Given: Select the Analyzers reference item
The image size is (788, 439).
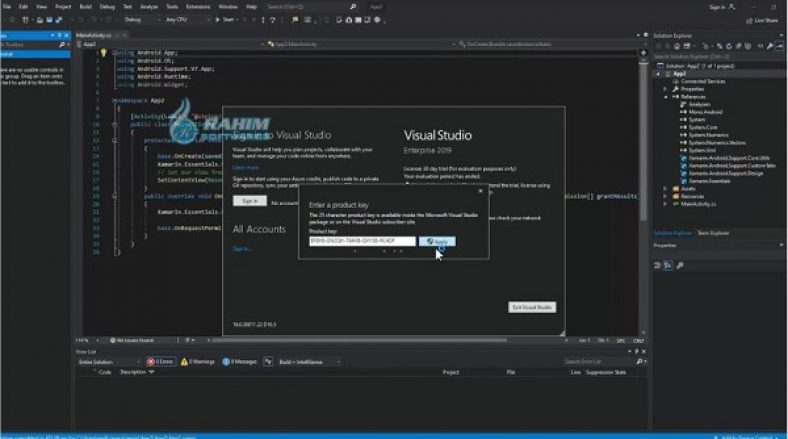Looking at the screenshot, I should click(x=699, y=104).
